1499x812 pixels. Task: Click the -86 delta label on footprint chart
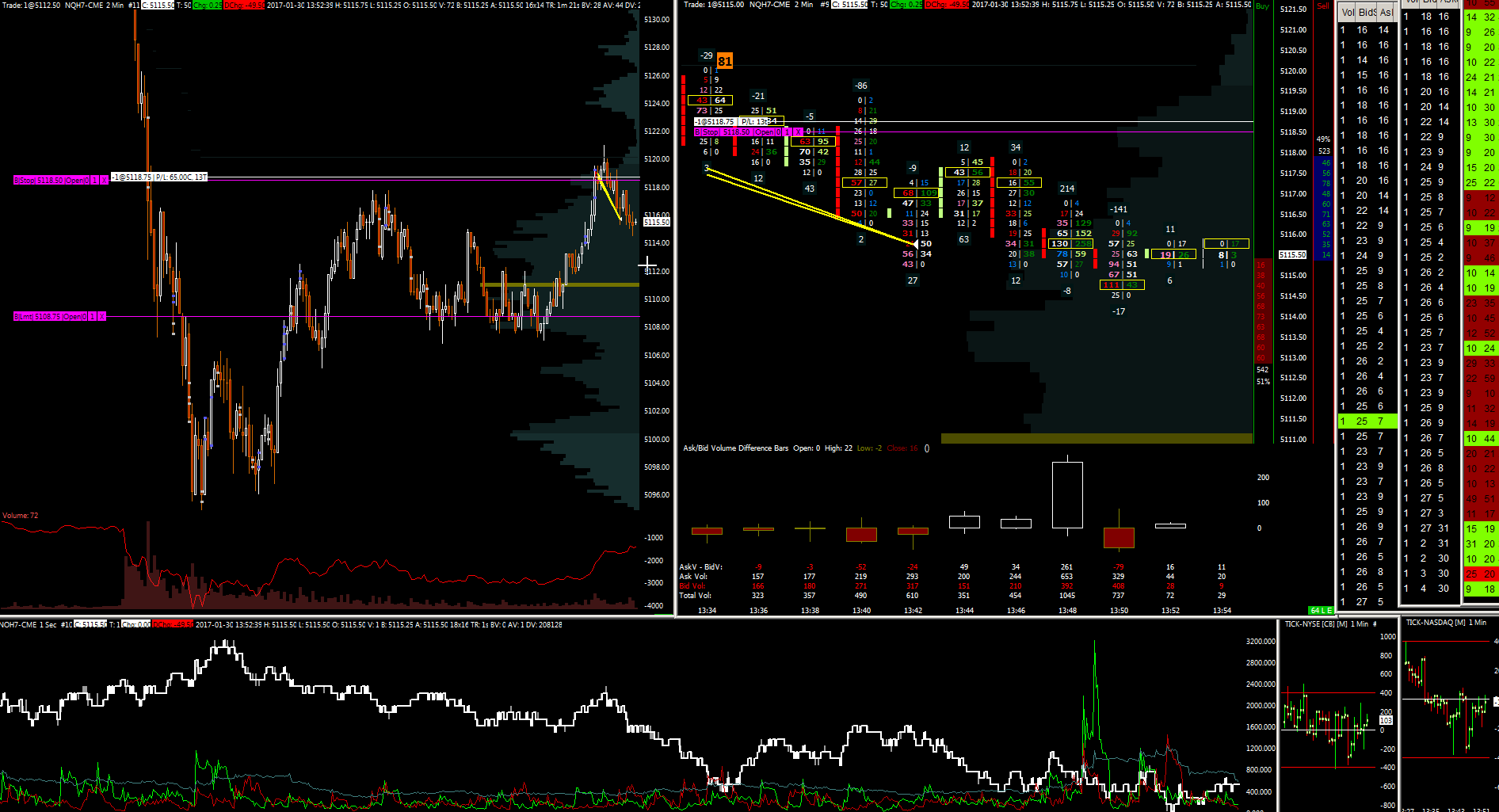tap(861, 86)
